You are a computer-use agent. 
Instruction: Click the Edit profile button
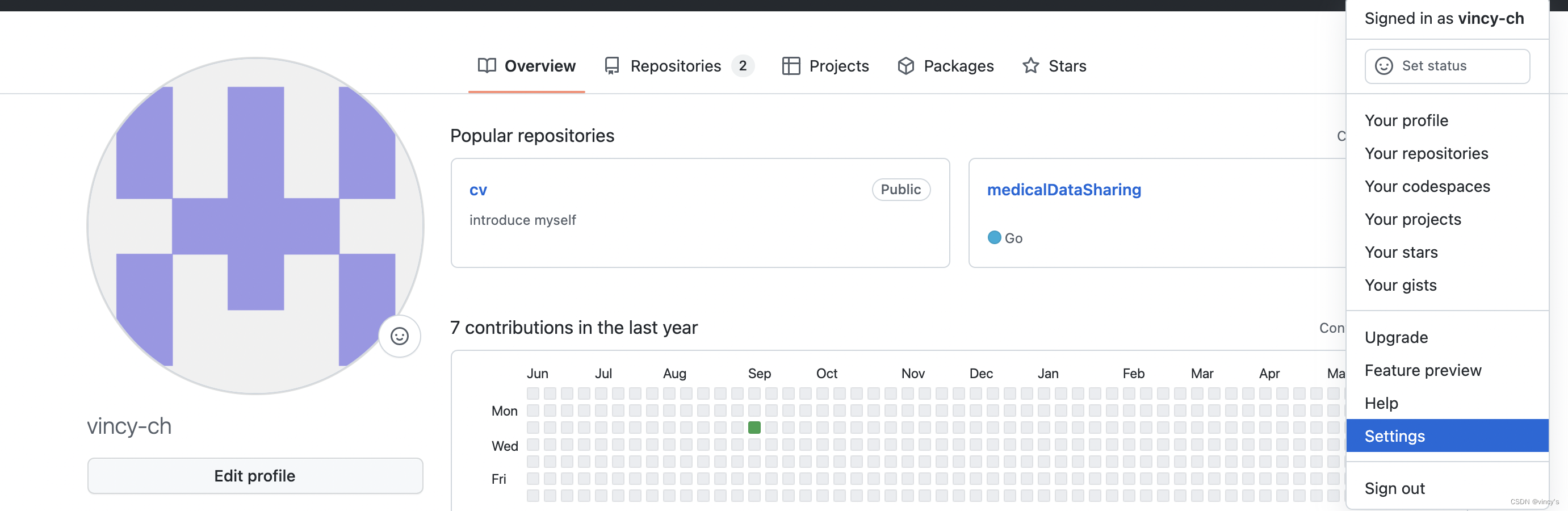click(x=255, y=476)
